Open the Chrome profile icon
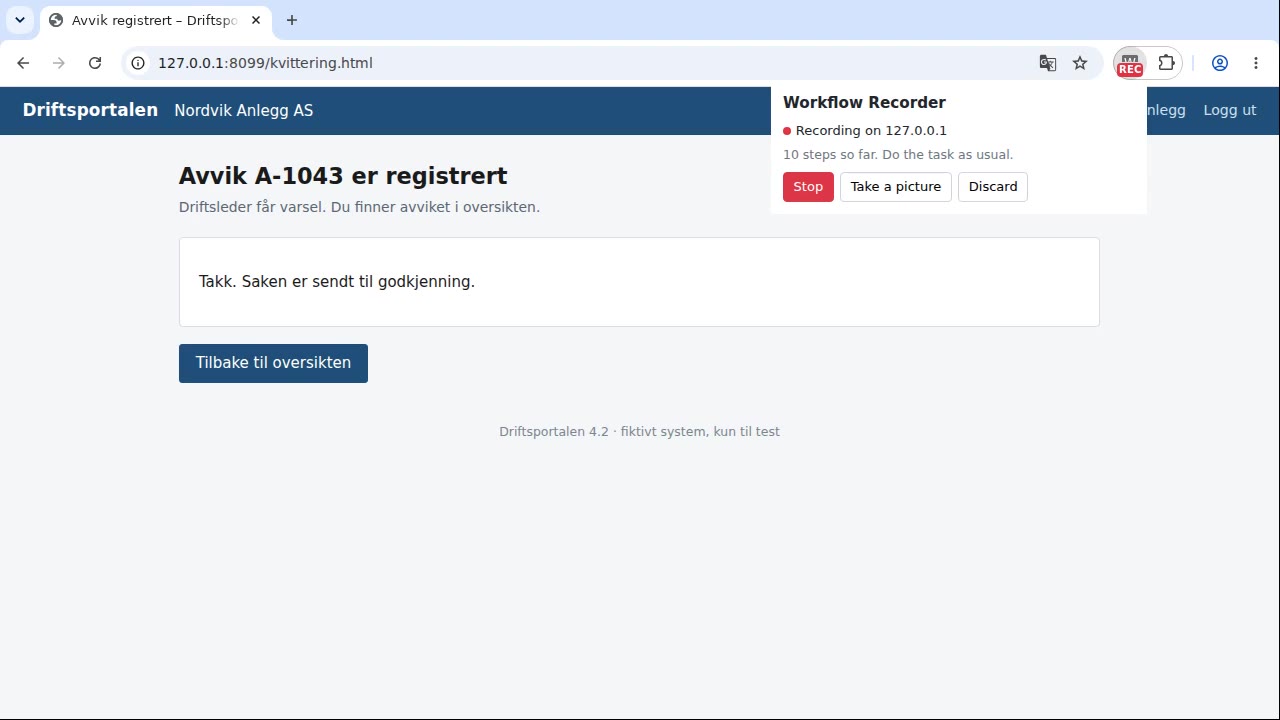1280x720 pixels. 1220,63
